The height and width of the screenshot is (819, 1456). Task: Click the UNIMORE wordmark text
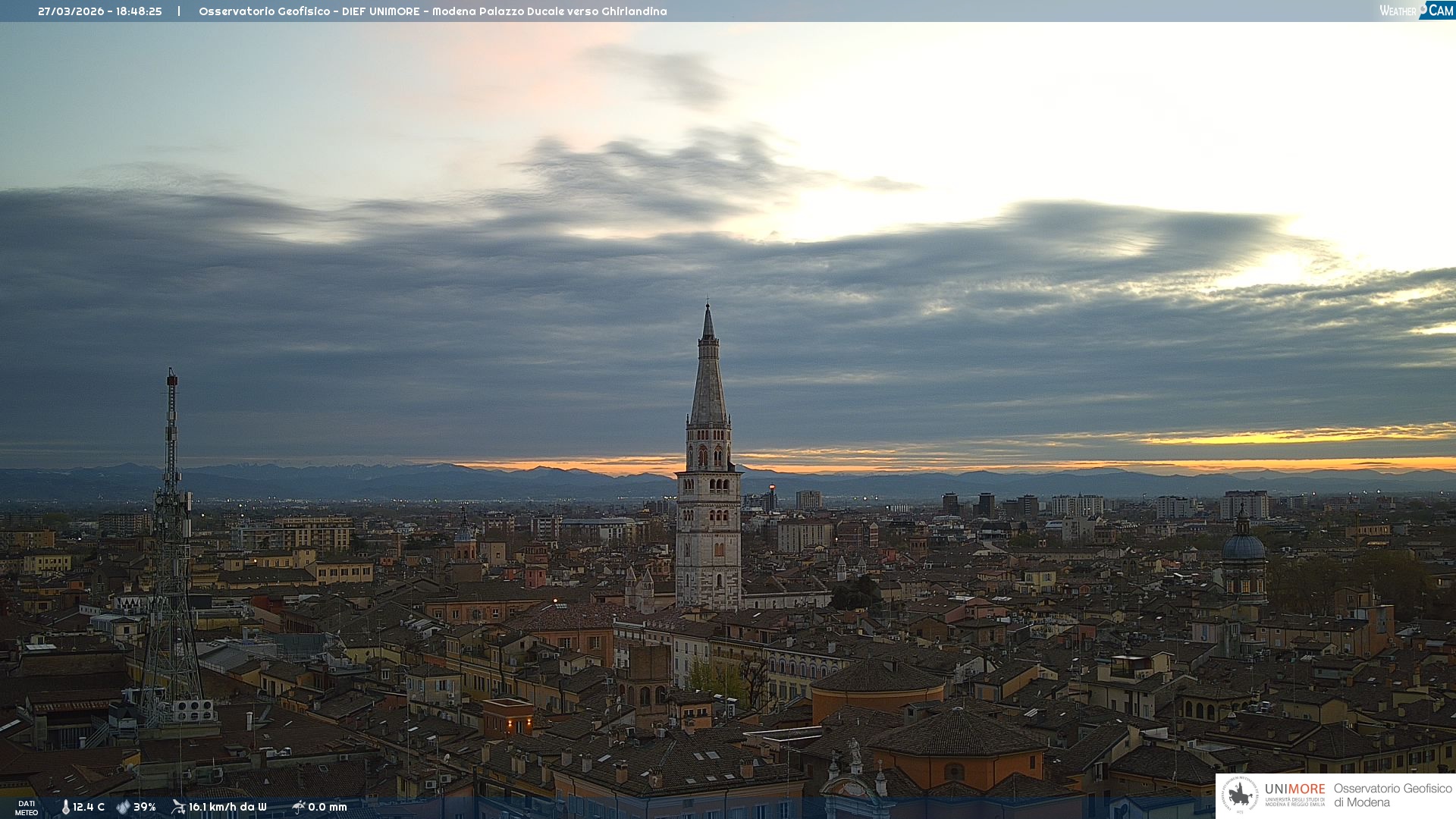[1294, 789]
